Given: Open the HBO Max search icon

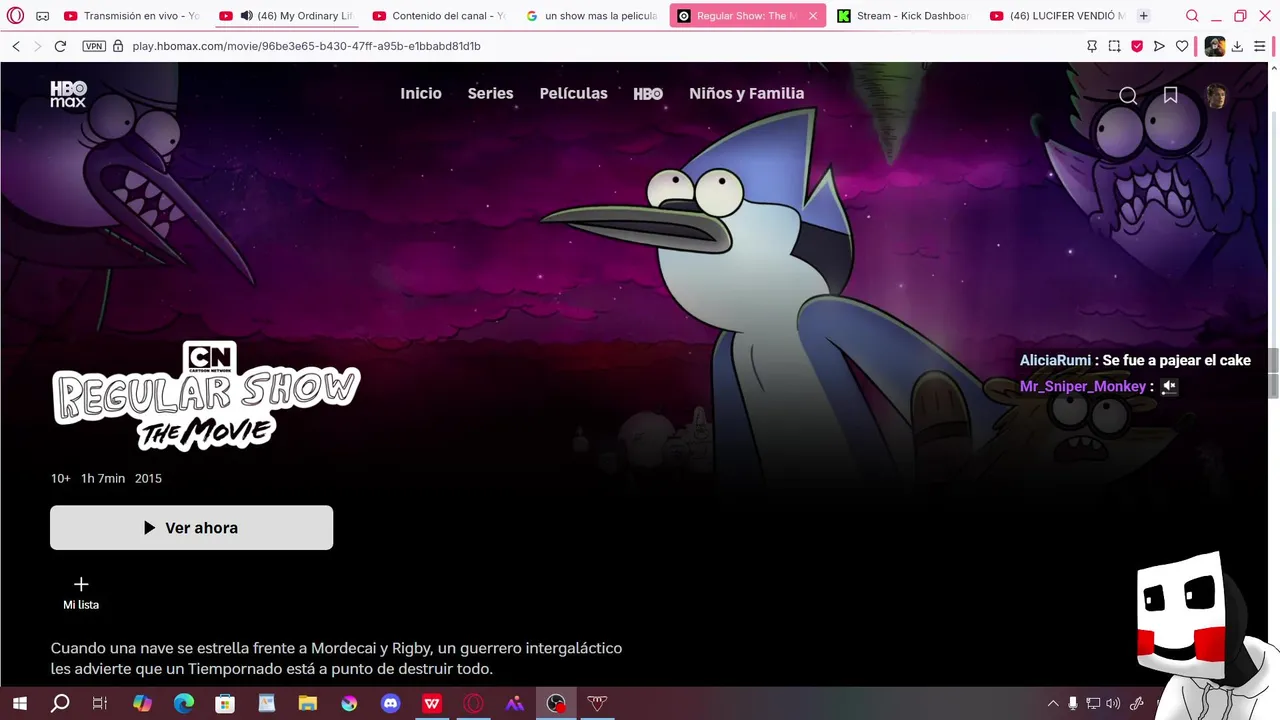Looking at the screenshot, I should click(1128, 95).
